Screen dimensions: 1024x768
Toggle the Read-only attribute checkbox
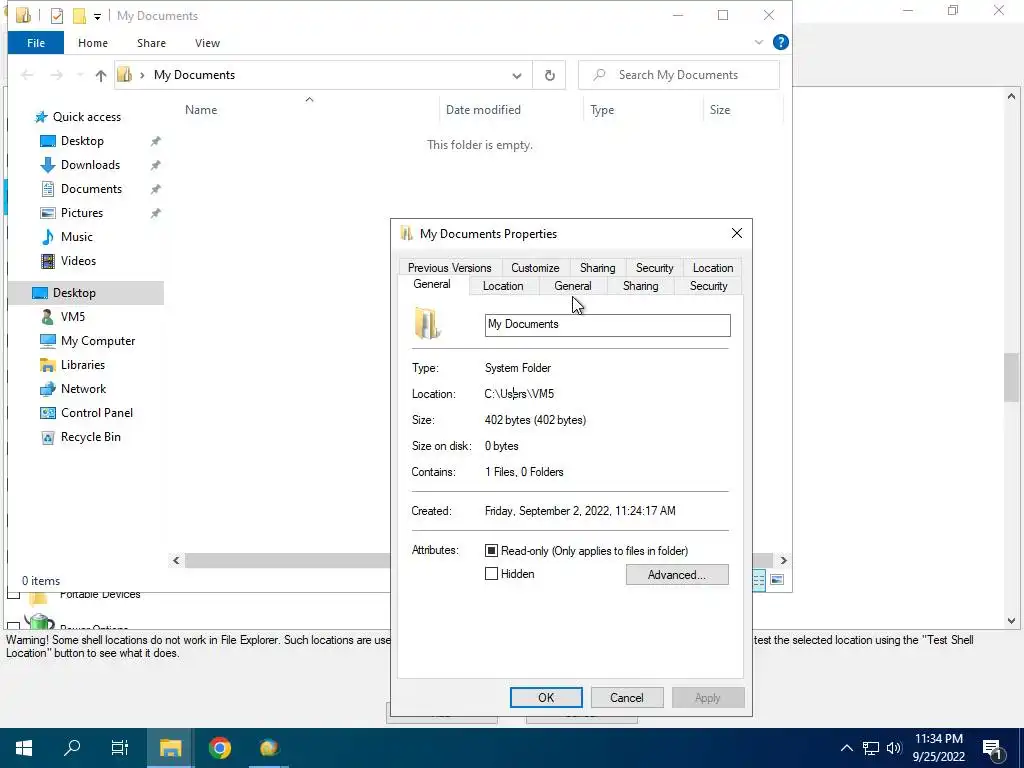[491, 551]
